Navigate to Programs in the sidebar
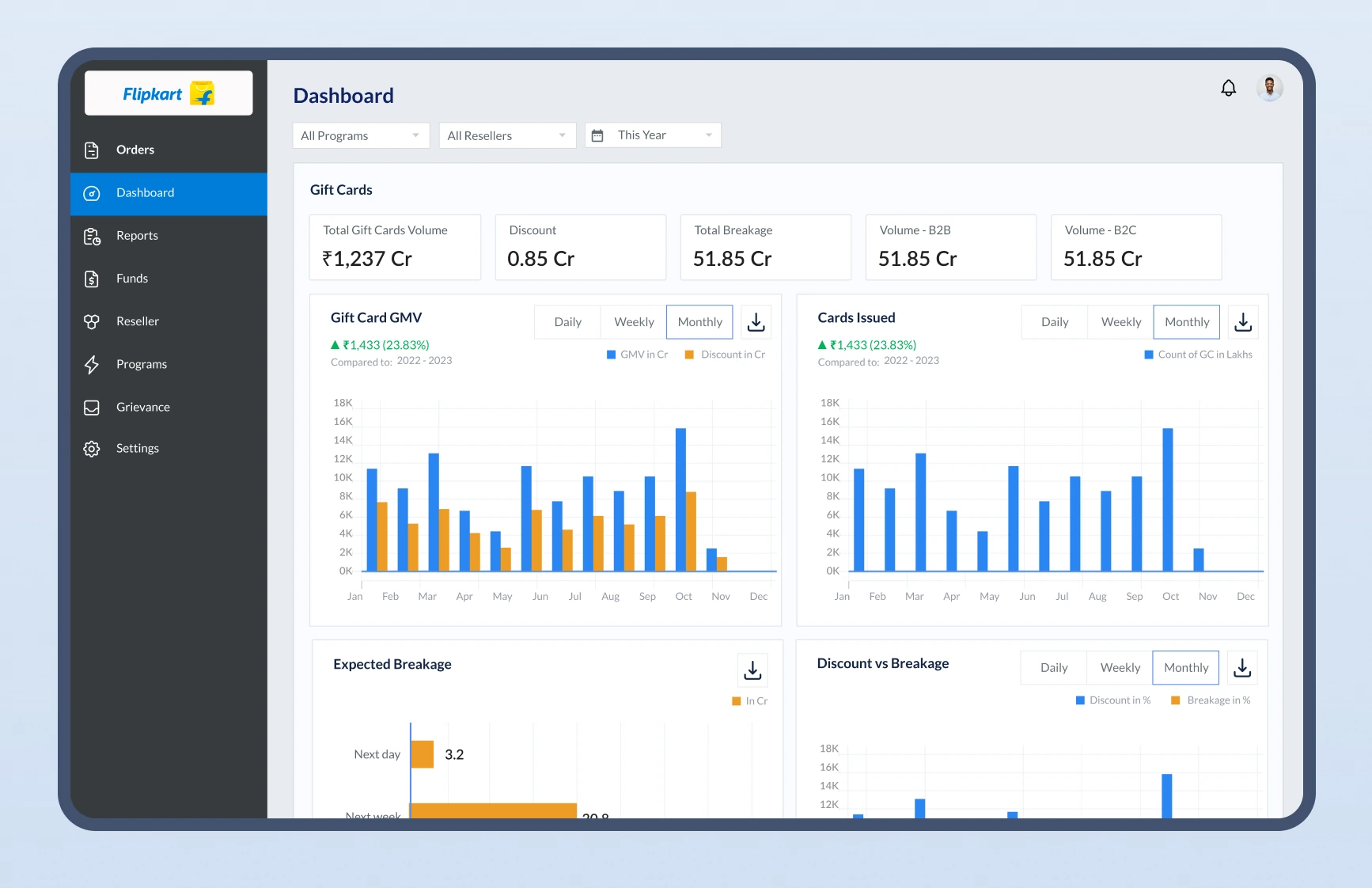 pyautogui.click(x=169, y=364)
